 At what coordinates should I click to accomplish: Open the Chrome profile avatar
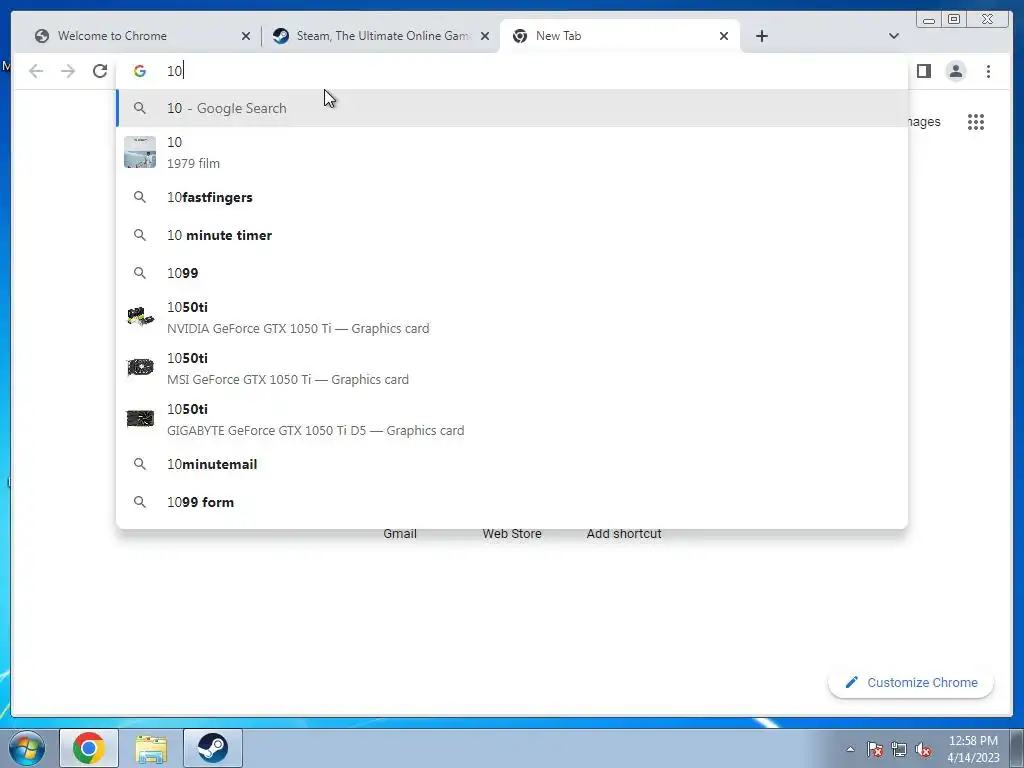(956, 71)
